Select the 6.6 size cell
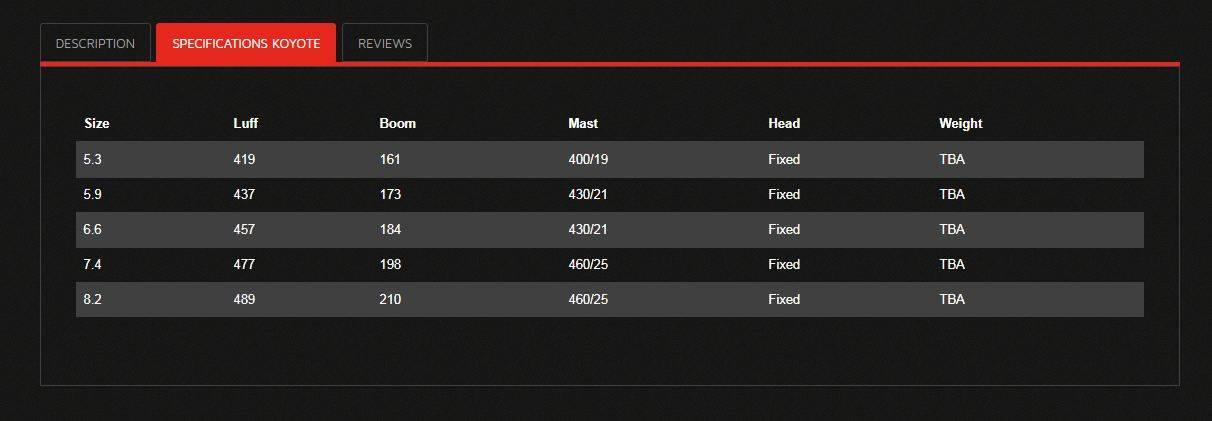 pyautogui.click(x=93, y=230)
